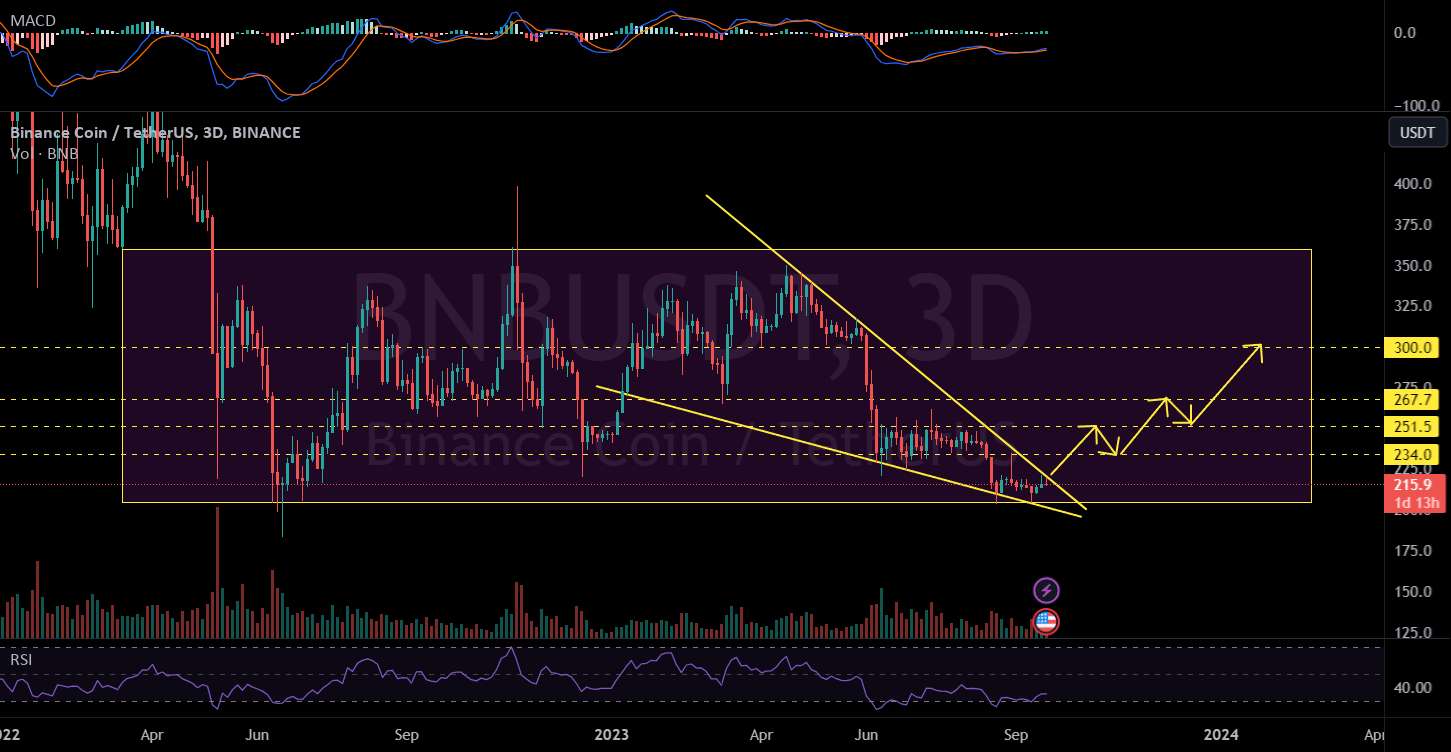Click the 267.7 yellow price level label
The width and height of the screenshot is (1451, 752).
pos(1411,399)
